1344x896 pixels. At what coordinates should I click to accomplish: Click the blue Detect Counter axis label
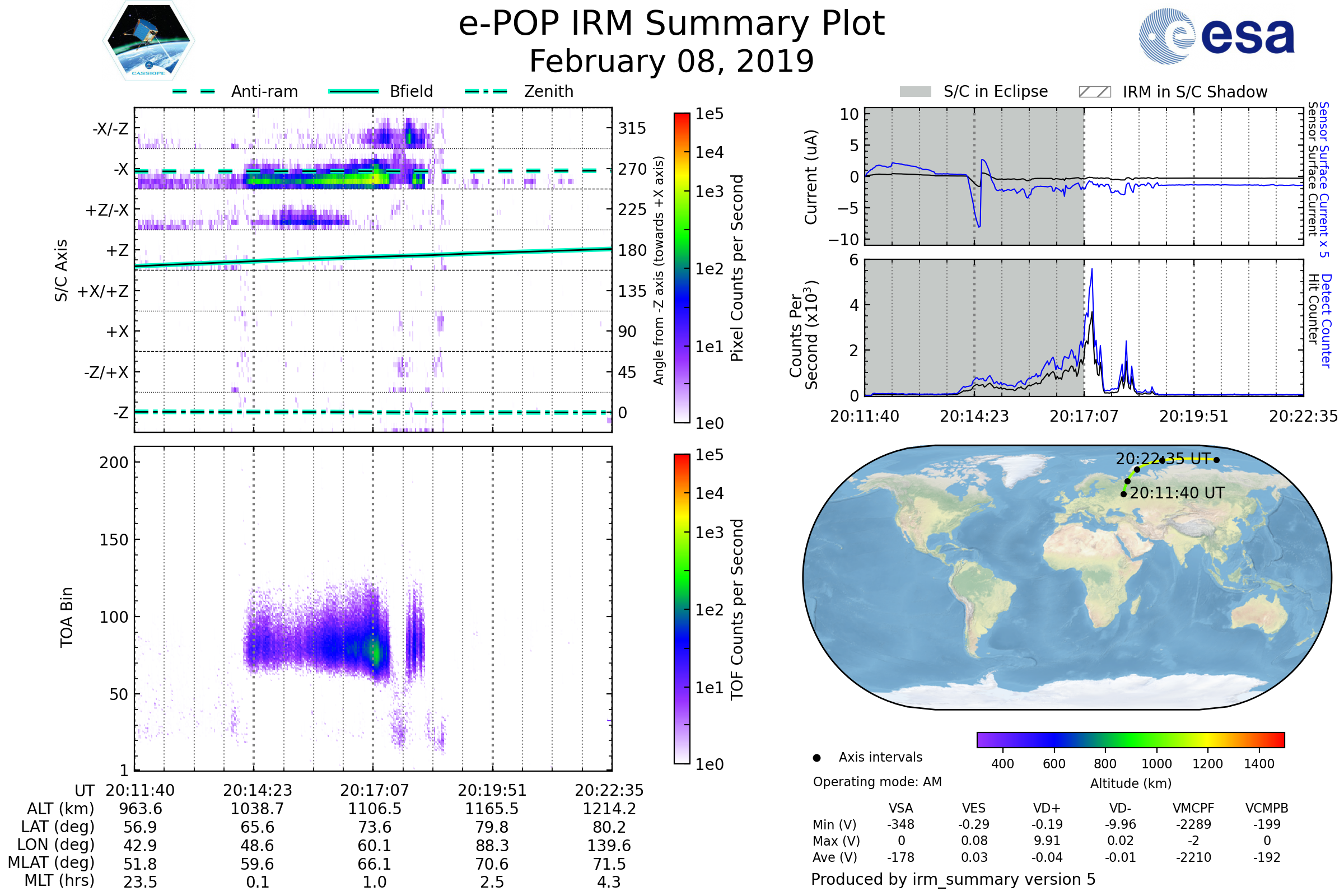pos(1327,320)
